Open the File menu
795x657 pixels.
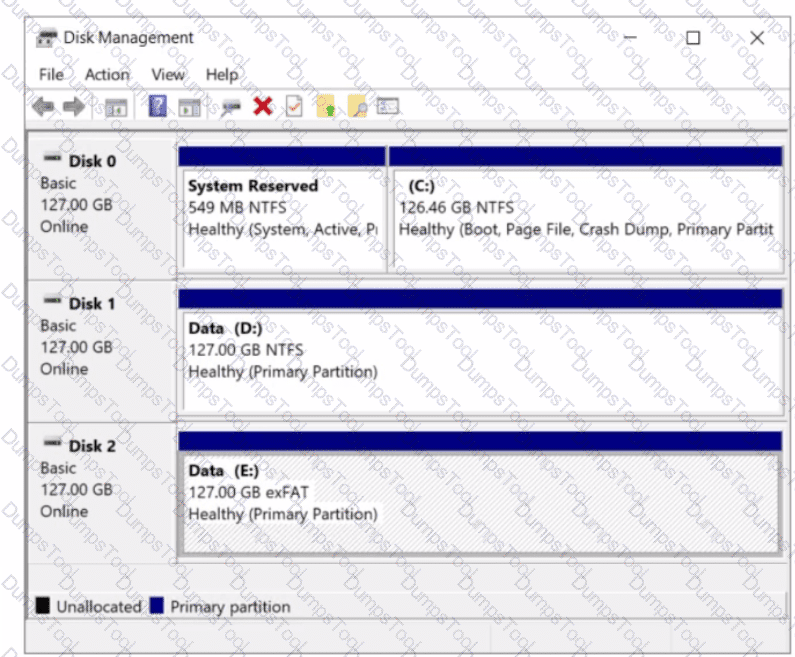click(50, 75)
